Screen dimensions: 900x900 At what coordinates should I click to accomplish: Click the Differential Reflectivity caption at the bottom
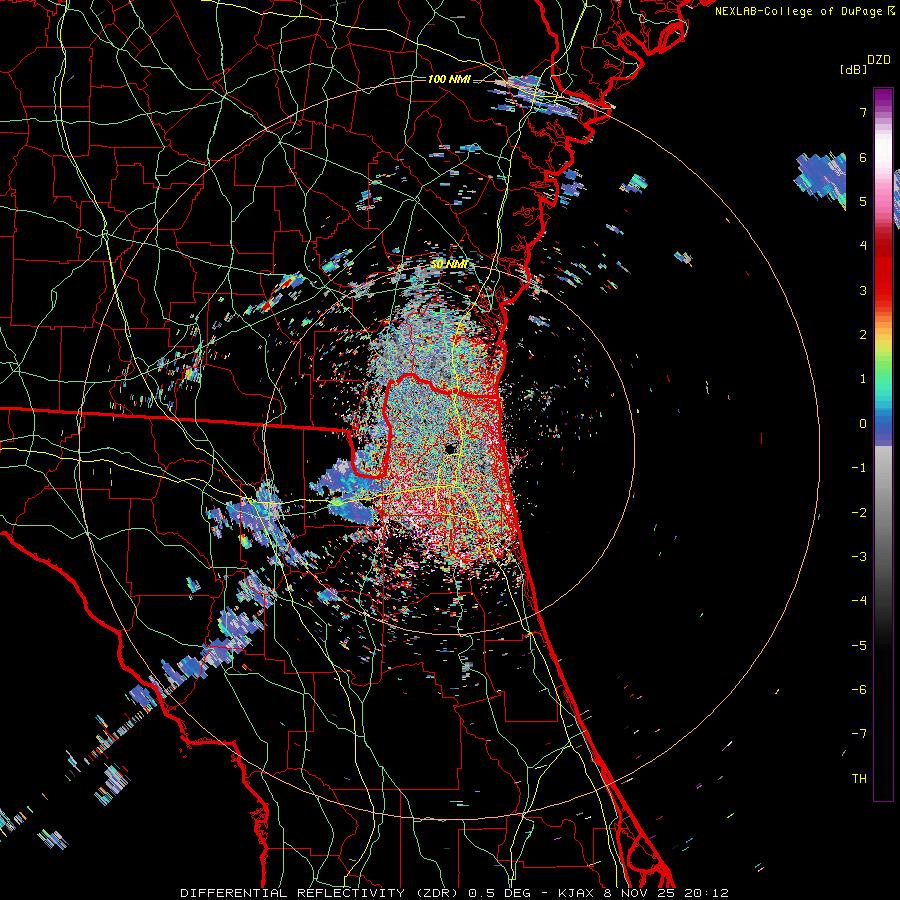(x=454, y=893)
